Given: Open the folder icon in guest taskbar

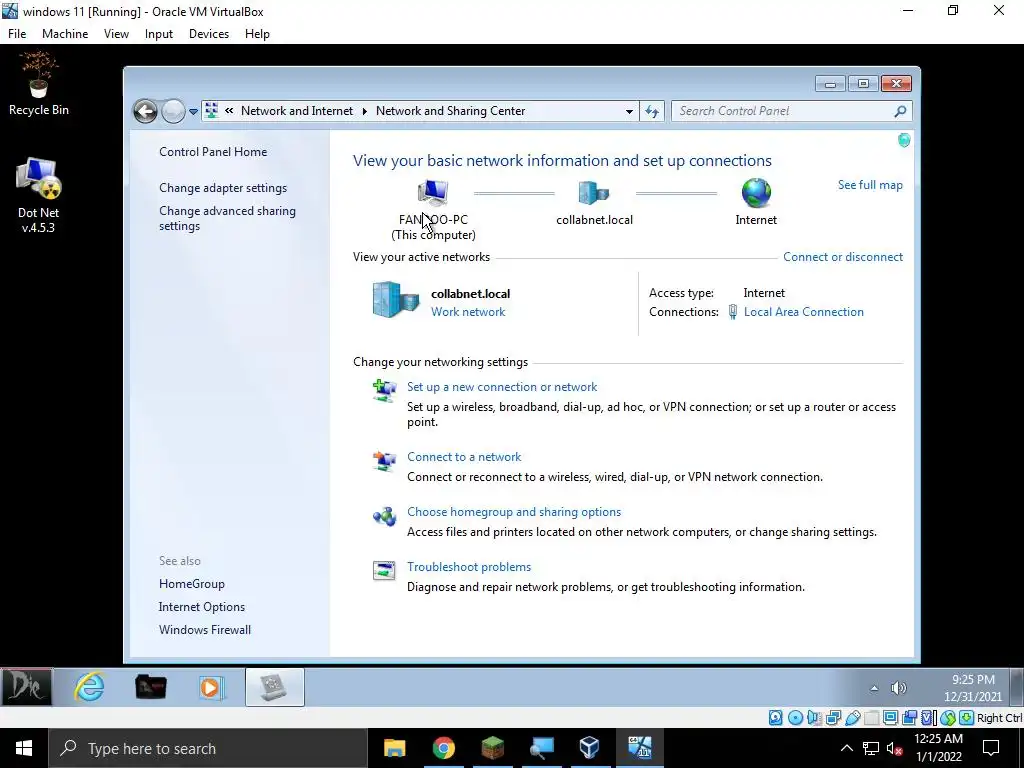Looking at the screenshot, I should 150,687.
